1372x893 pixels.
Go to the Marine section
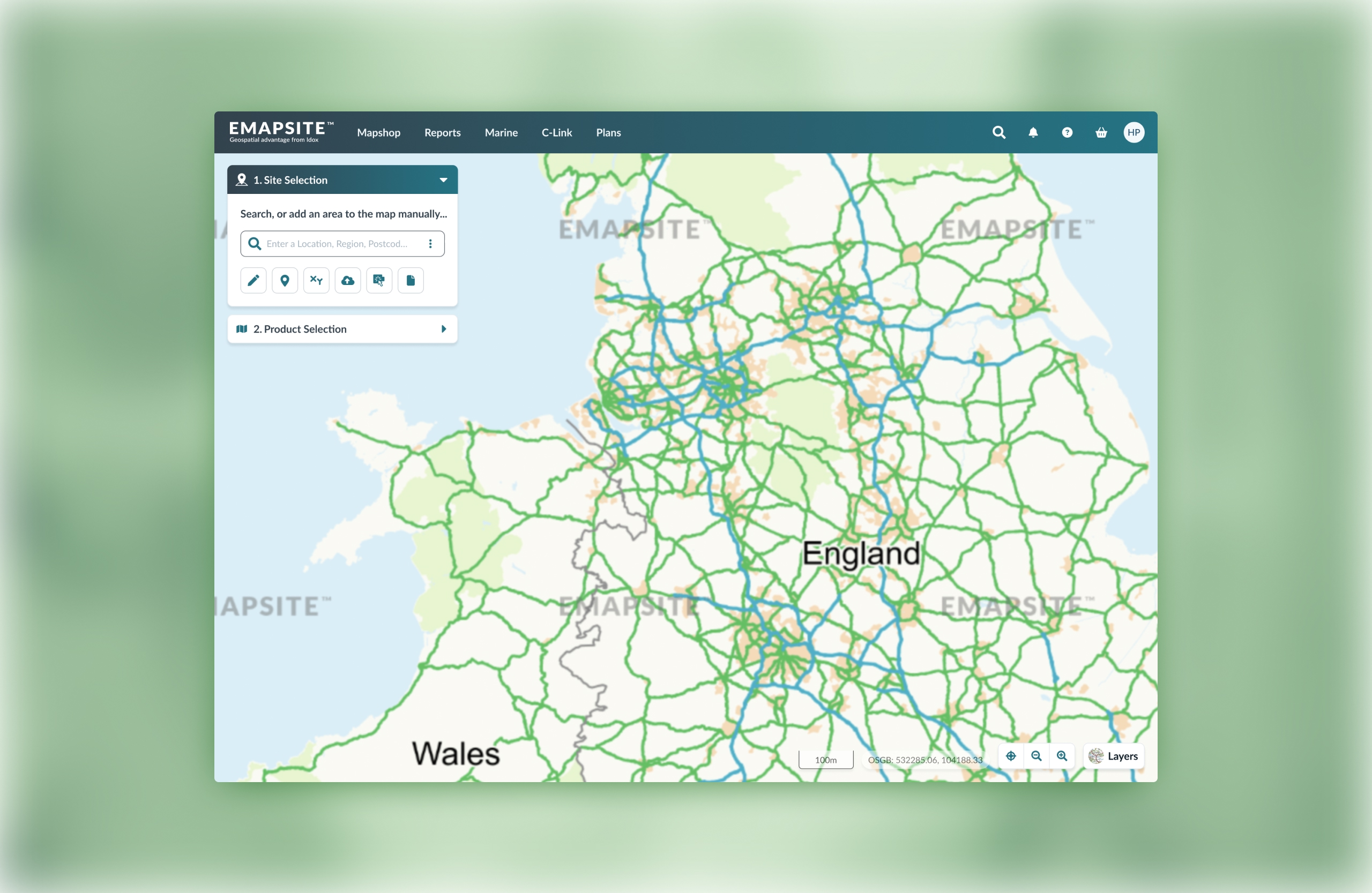[x=501, y=132]
